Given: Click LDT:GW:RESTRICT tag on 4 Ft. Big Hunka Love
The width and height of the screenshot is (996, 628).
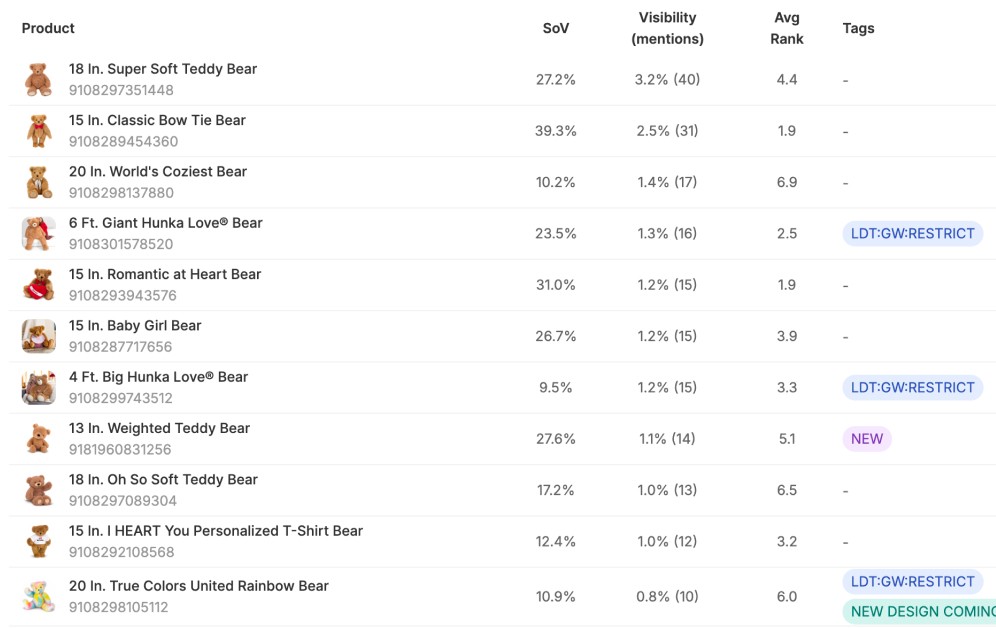Looking at the screenshot, I should (x=912, y=387).
